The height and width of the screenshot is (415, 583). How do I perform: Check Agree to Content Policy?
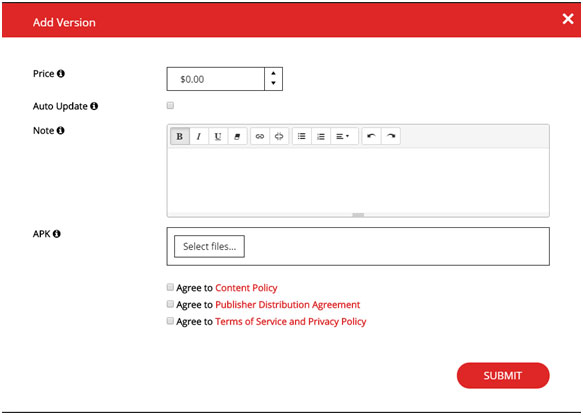tap(170, 287)
